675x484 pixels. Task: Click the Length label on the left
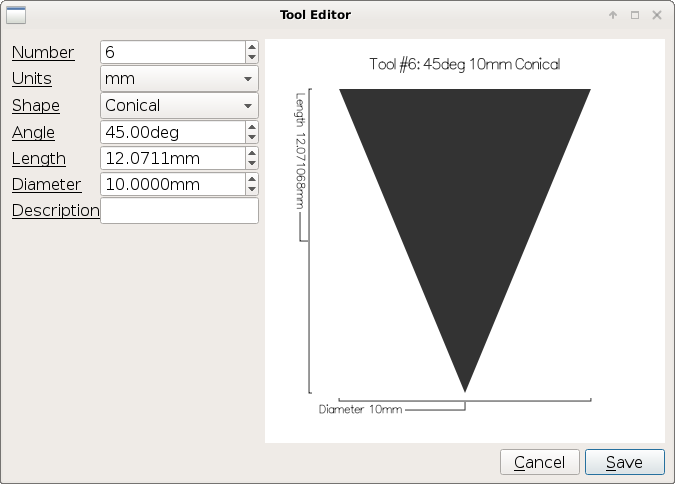[39, 159]
